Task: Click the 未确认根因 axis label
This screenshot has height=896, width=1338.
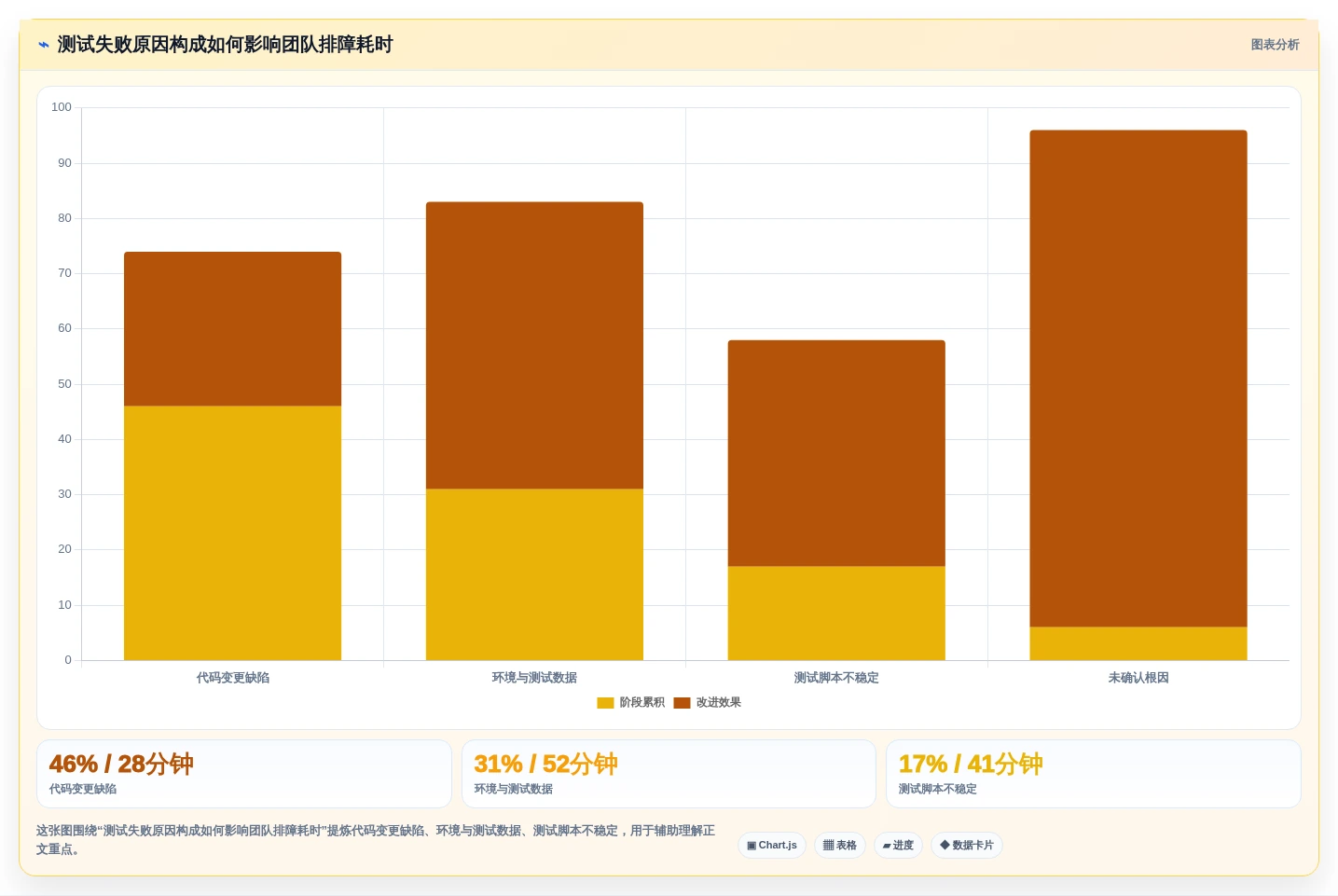Action: 1138,678
